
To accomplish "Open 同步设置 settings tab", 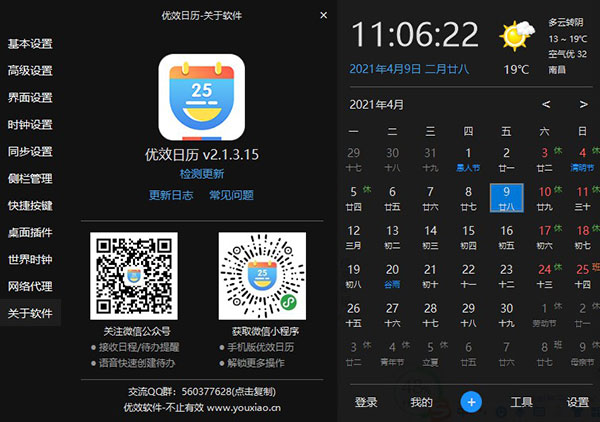I will pos(30,152).
